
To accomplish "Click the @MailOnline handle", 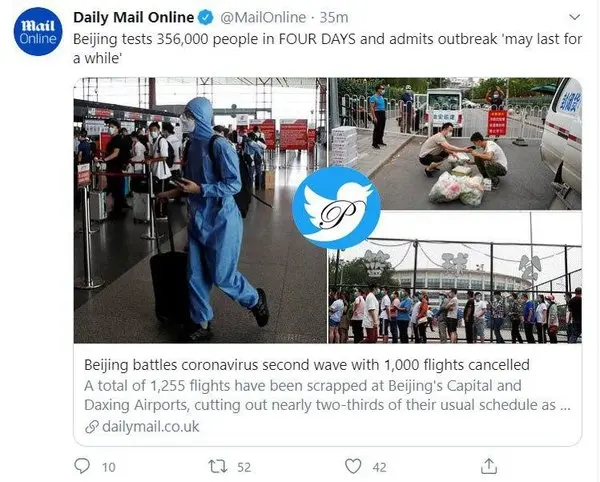I will [x=263, y=18].
